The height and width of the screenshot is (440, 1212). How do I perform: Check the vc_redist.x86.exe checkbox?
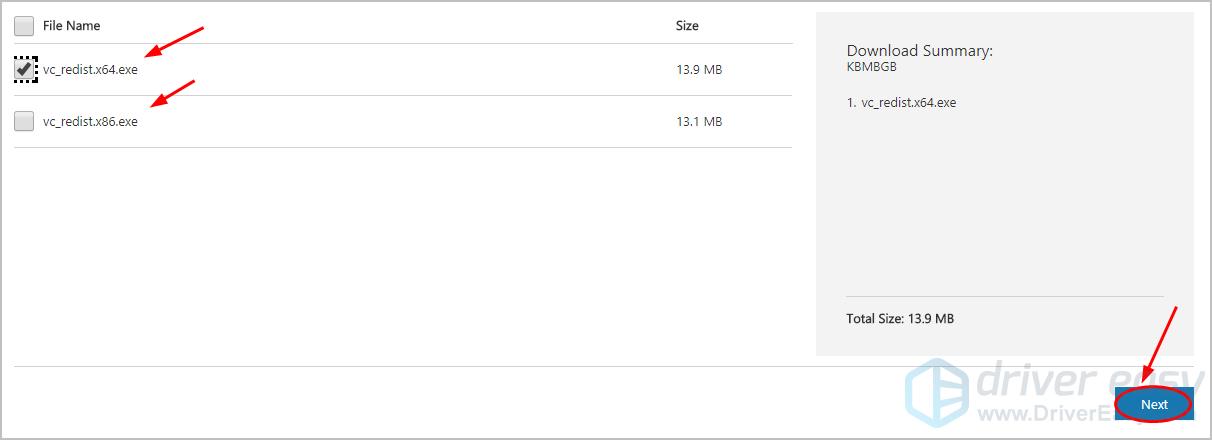pyautogui.click(x=24, y=121)
